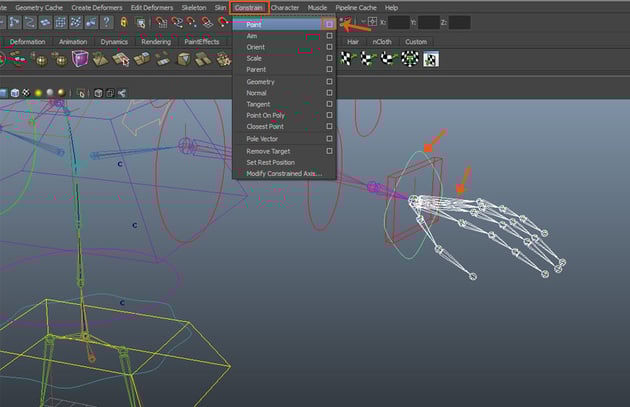Click the last checkered shelf icon
Viewport: 630px width, 407px height.
point(430,59)
